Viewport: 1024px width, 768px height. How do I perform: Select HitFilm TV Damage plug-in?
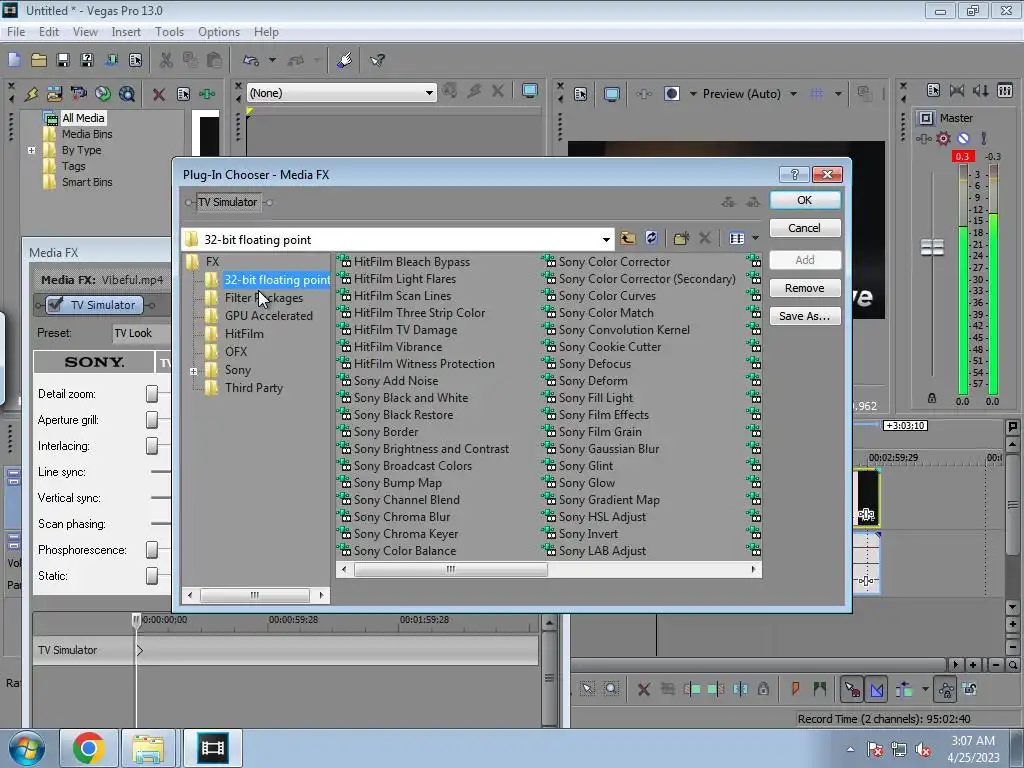pyautogui.click(x=405, y=330)
